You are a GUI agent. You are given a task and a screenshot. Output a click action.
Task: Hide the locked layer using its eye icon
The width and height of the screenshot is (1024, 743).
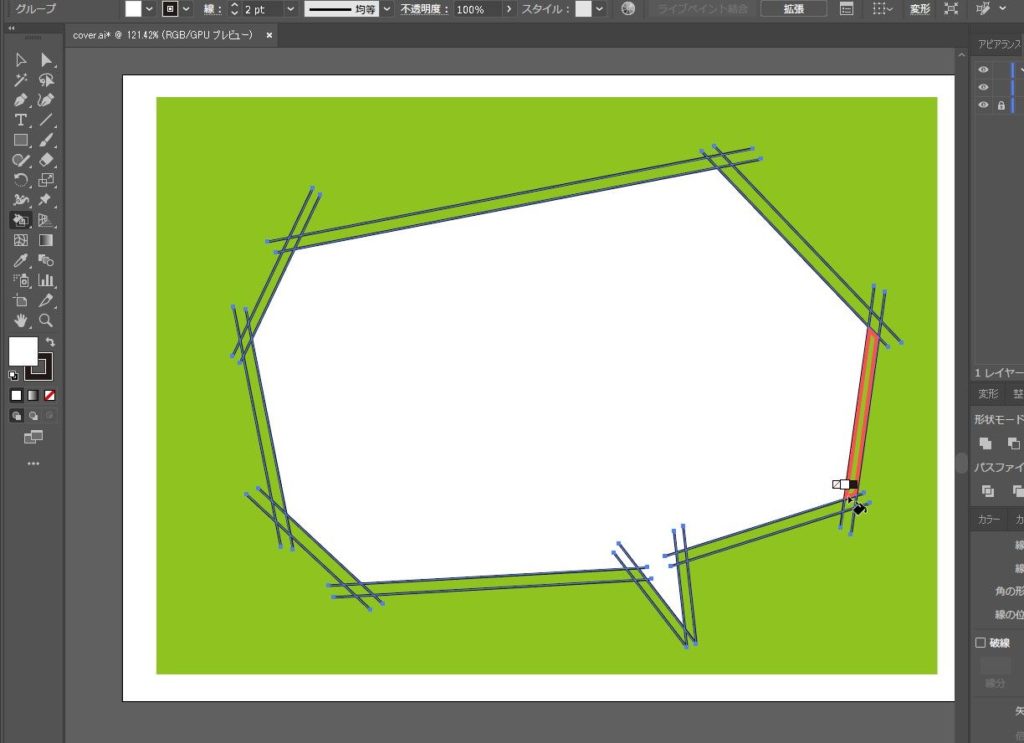pos(984,105)
